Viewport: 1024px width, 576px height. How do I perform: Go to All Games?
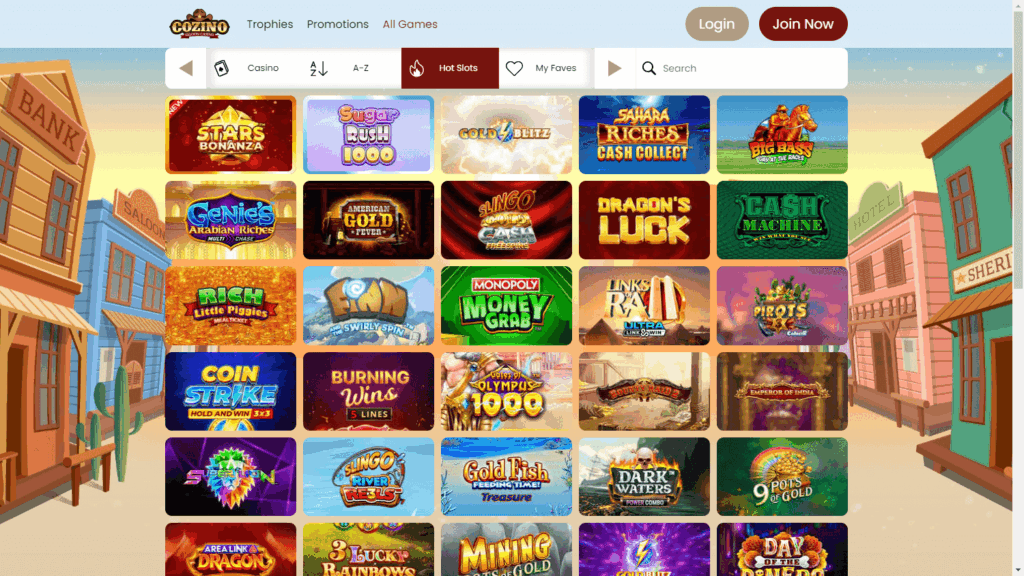410,24
